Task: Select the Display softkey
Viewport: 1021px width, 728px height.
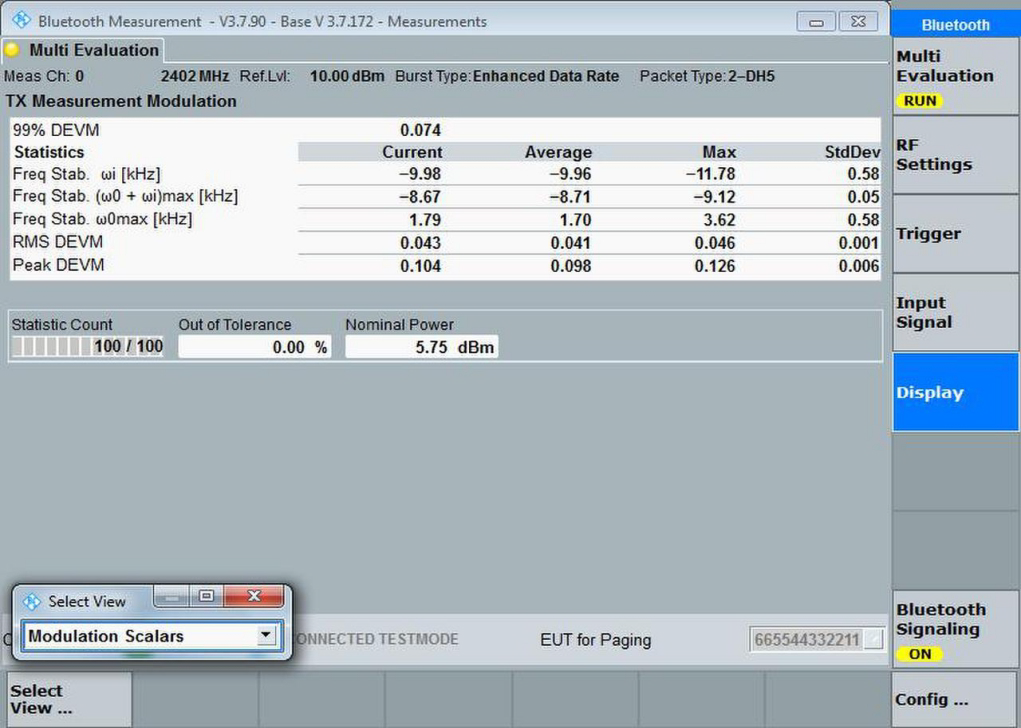Action: pos(955,392)
